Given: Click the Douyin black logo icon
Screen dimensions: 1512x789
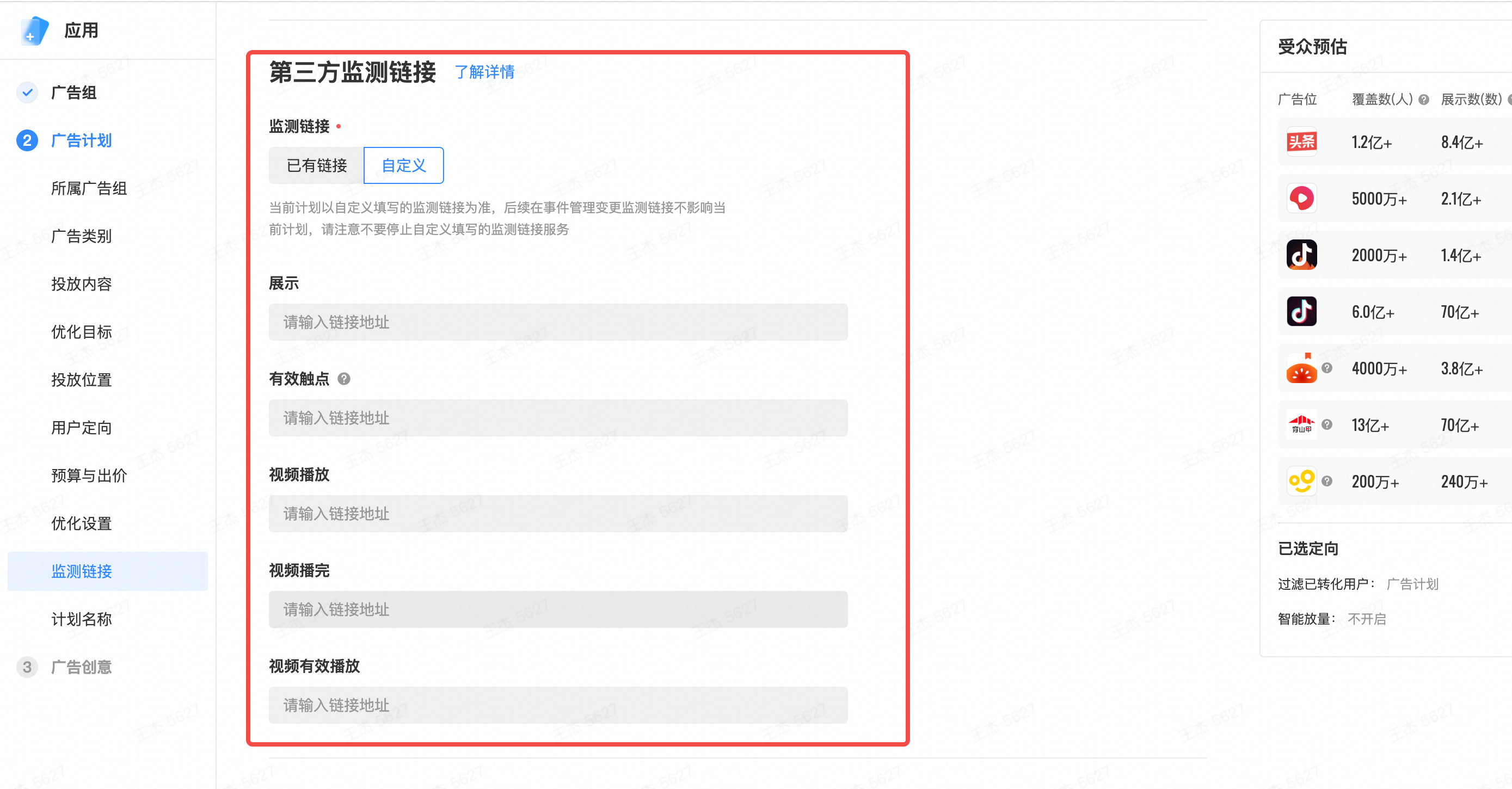Looking at the screenshot, I should pyautogui.click(x=1301, y=311).
